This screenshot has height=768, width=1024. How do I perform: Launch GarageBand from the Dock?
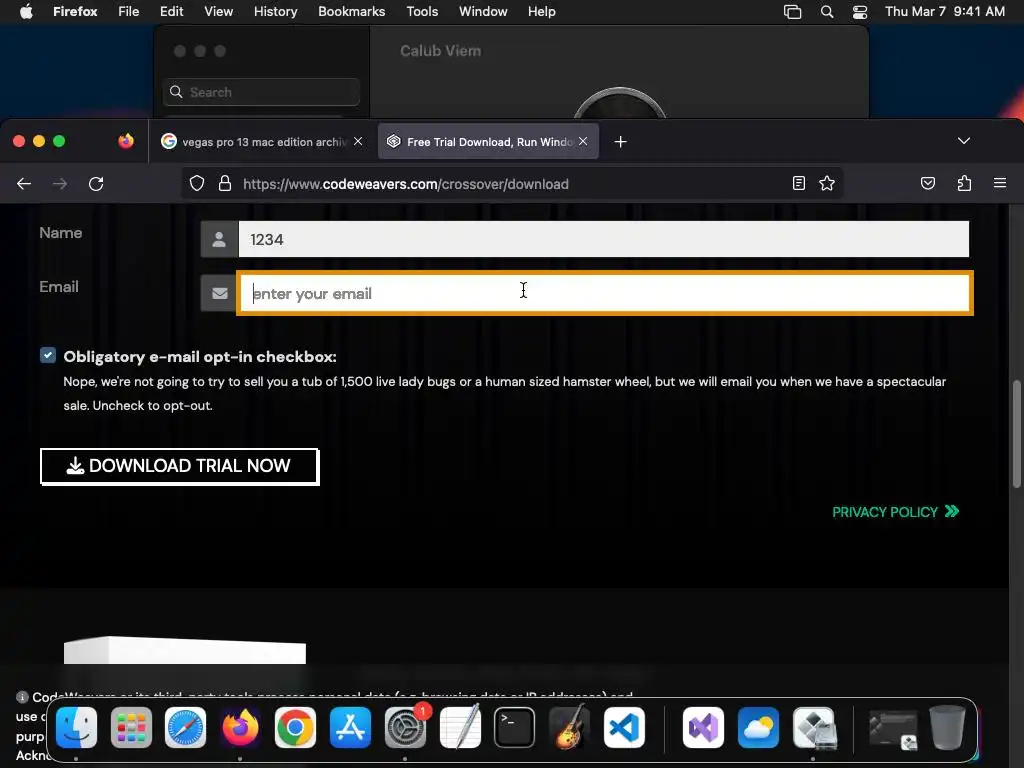[x=569, y=727]
